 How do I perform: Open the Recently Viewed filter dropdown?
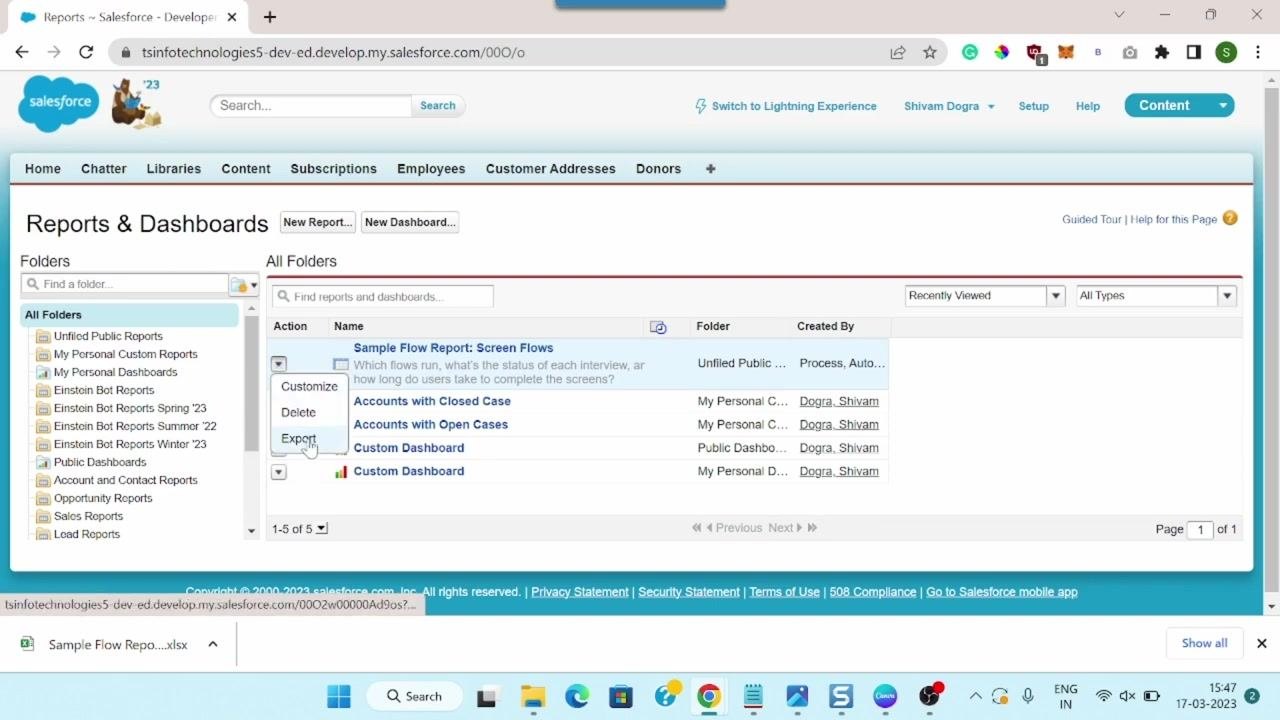point(1056,296)
